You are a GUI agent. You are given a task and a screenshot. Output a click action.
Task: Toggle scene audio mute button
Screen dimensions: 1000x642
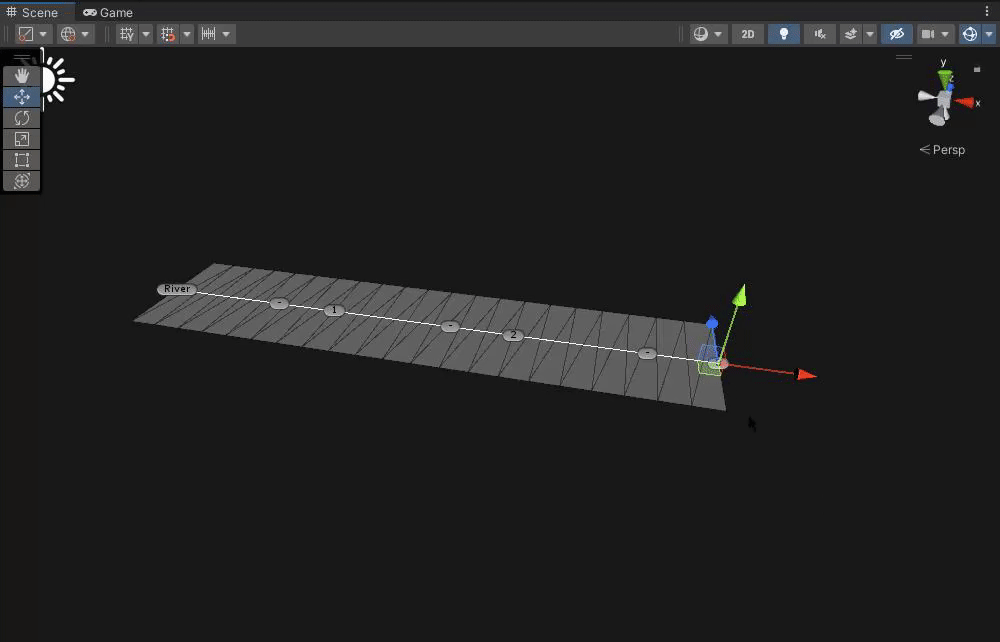(820, 34)
